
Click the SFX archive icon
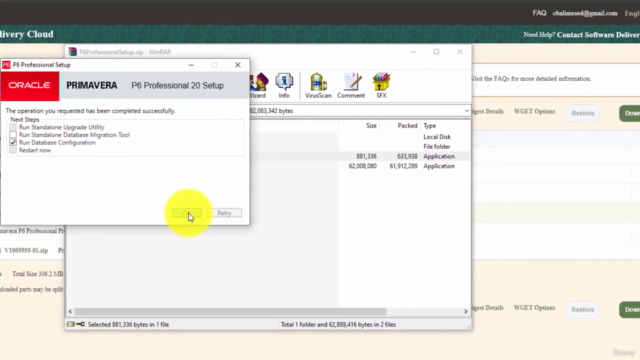point(381,85)
